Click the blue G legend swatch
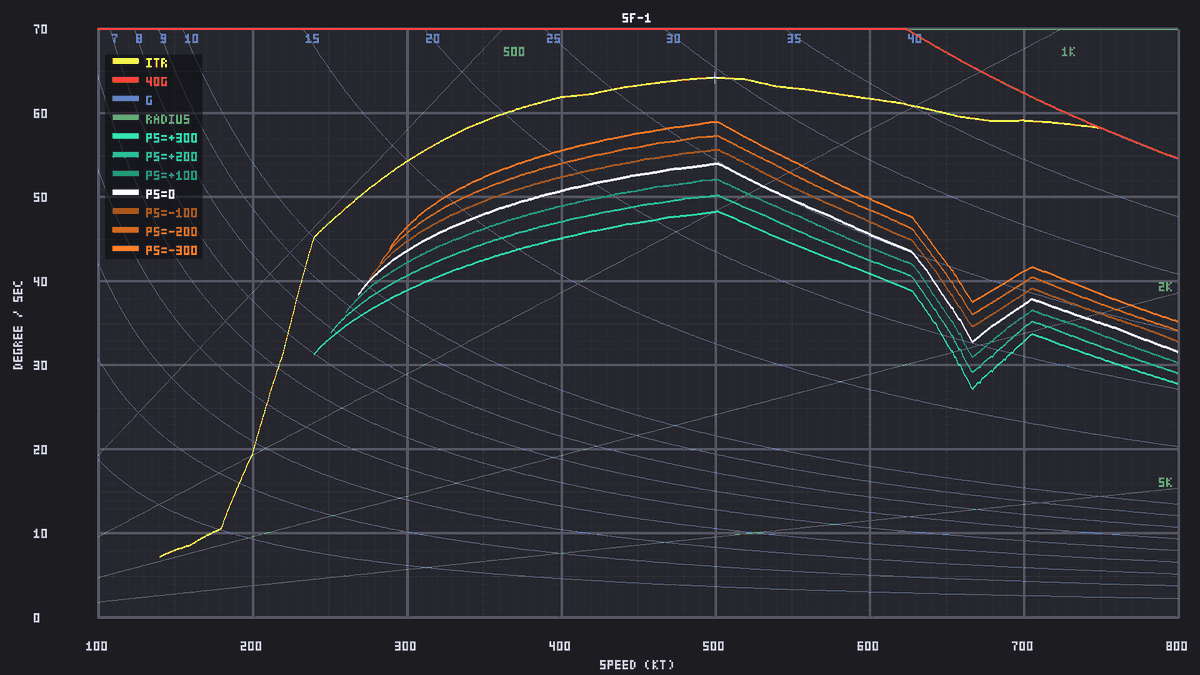The width and height of the screenshot is (1200, 675). tap(125, 100)
